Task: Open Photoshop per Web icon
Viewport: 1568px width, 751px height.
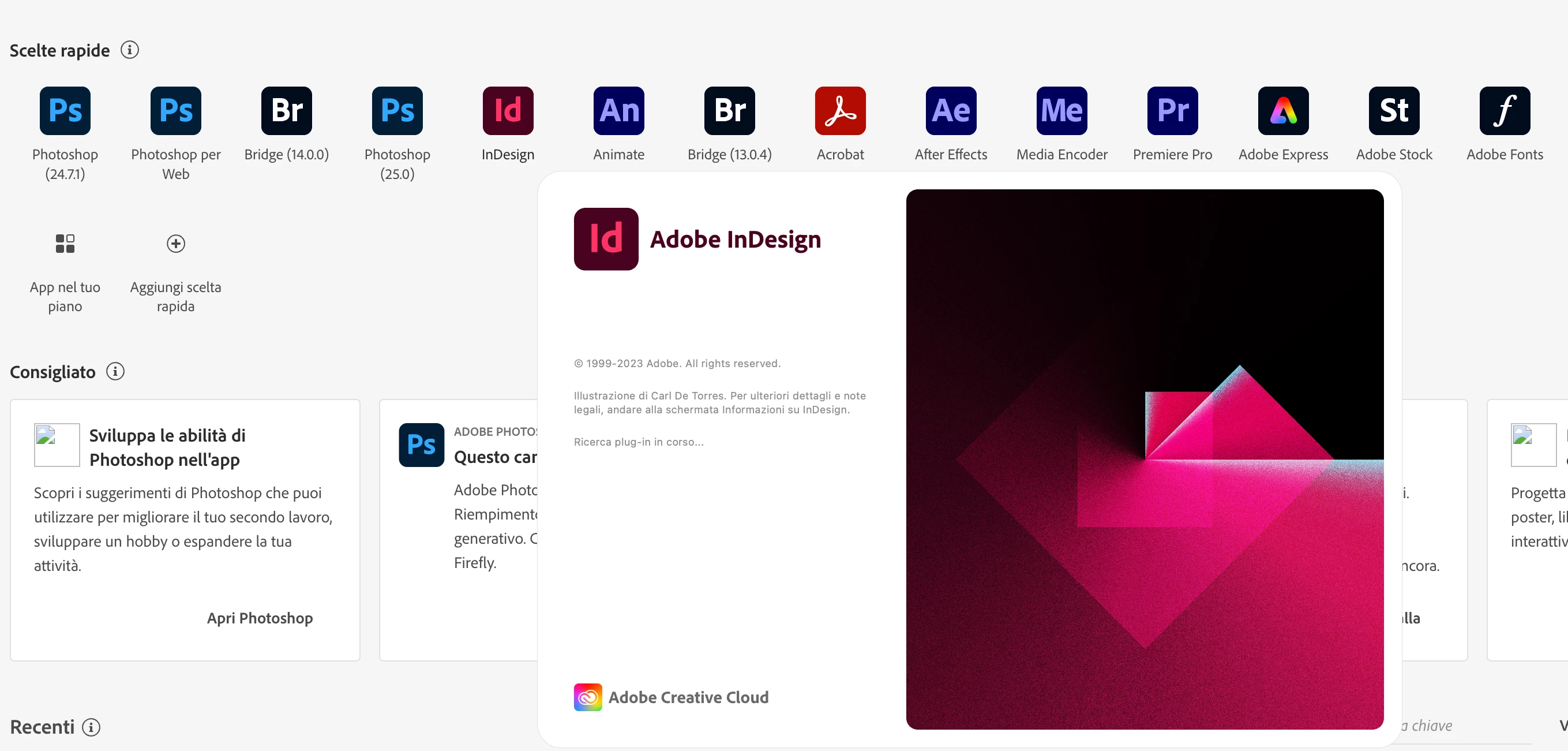Action: [175, 110]
